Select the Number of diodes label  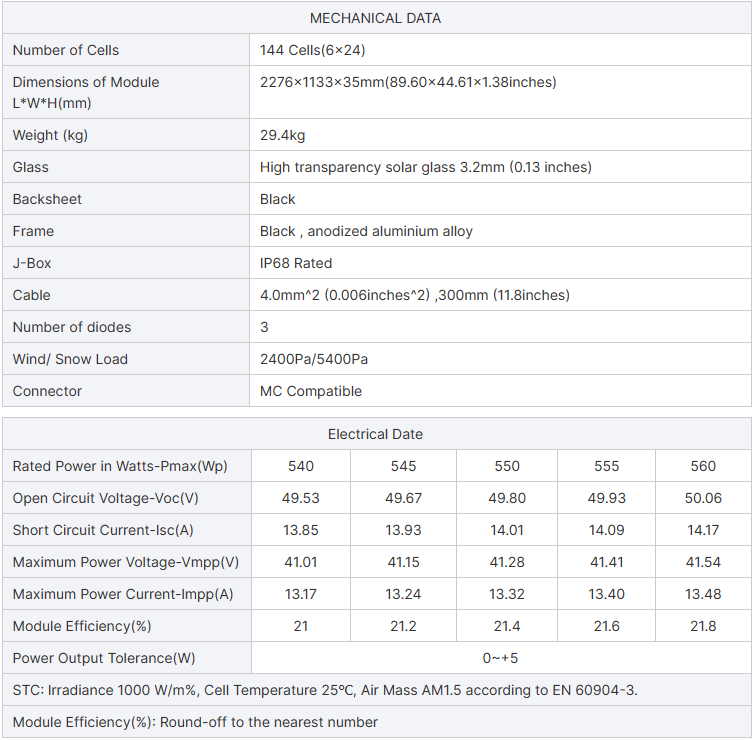coord(72,327)
